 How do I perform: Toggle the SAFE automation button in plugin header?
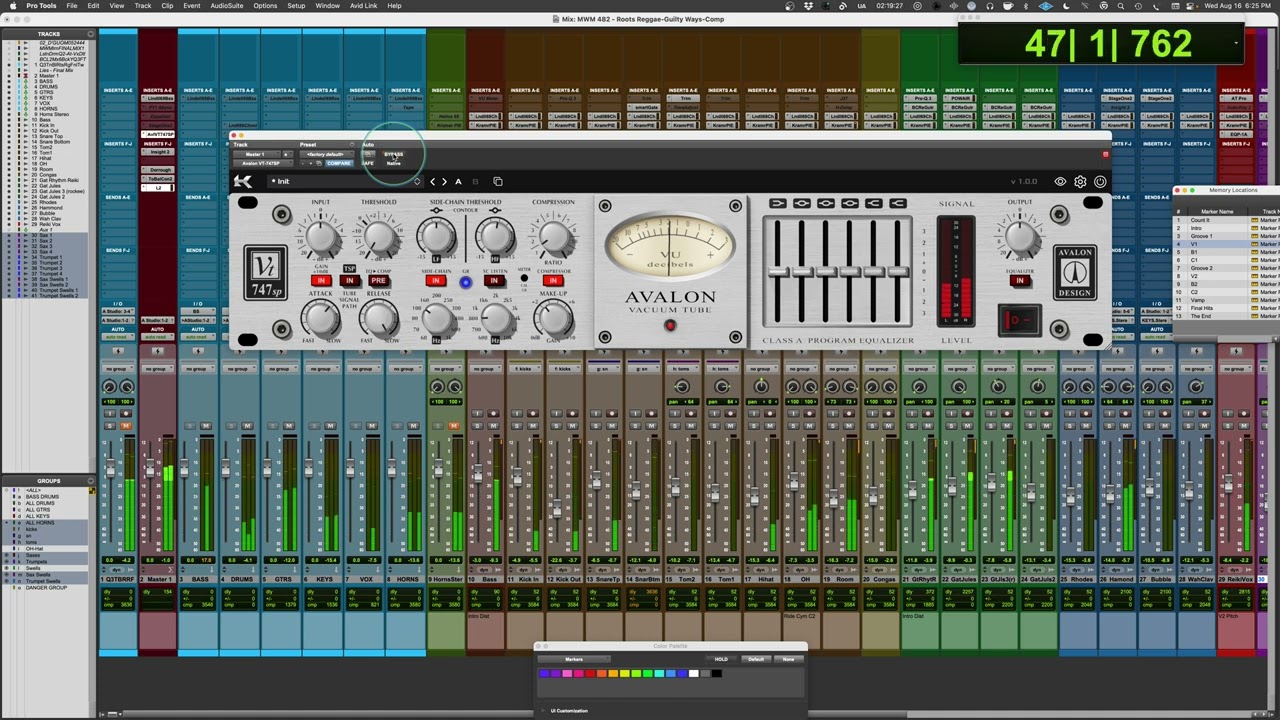pyautogui.click(x=369, y=163)
